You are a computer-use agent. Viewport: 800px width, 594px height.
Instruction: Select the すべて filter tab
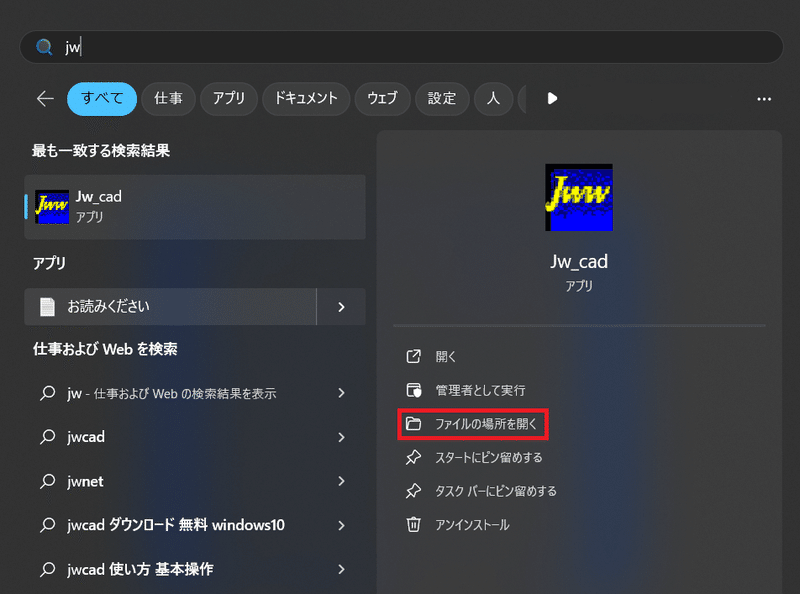pos(102,98)
